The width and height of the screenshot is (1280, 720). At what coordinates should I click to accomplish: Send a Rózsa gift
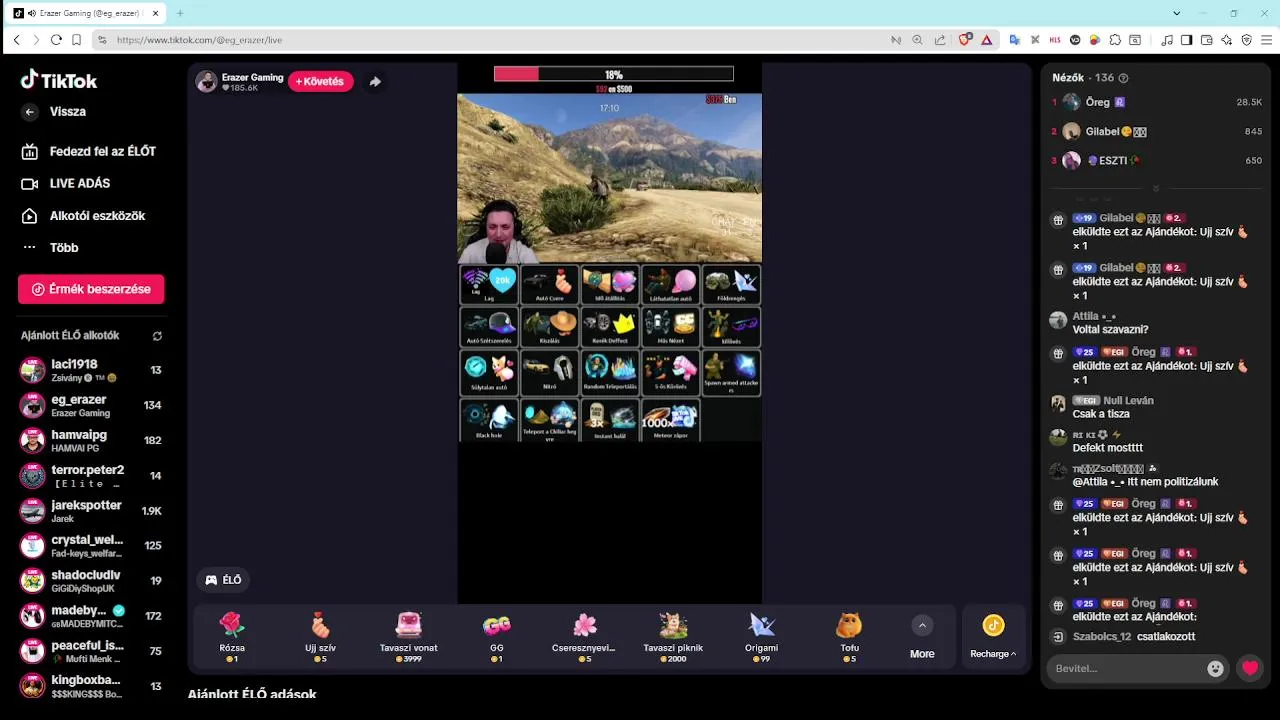[232, 637]
